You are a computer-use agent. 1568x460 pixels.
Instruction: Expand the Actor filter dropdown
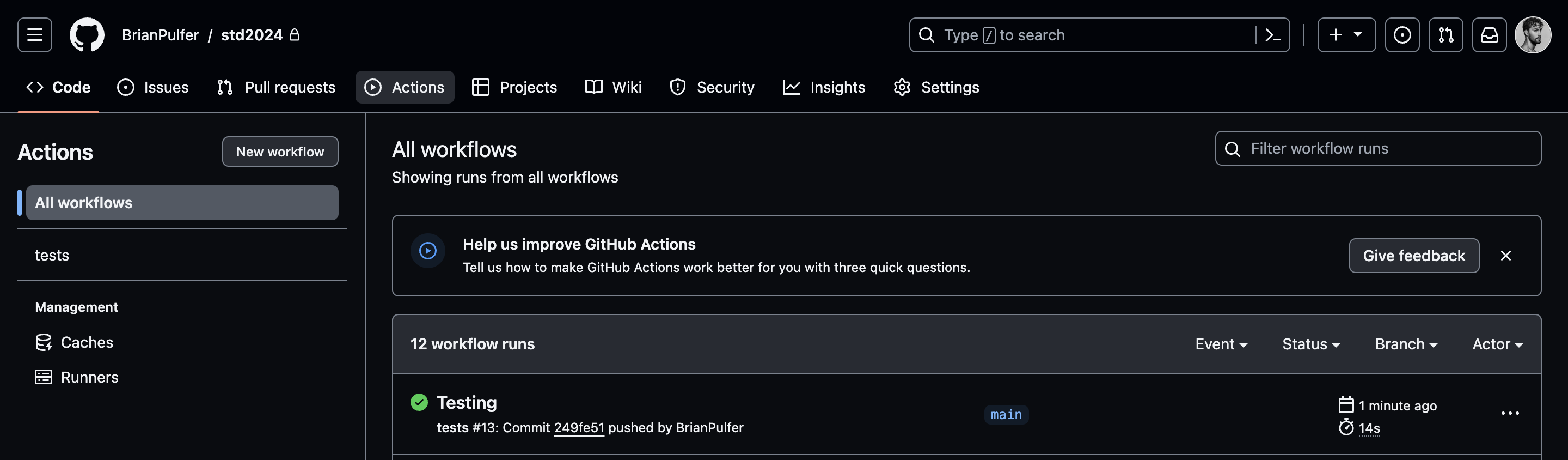(1497, 343)
